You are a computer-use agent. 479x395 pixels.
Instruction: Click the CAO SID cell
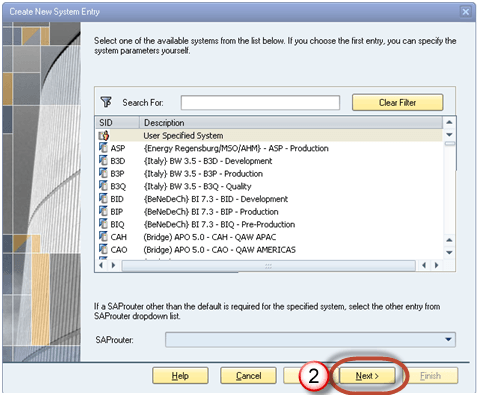119,250
